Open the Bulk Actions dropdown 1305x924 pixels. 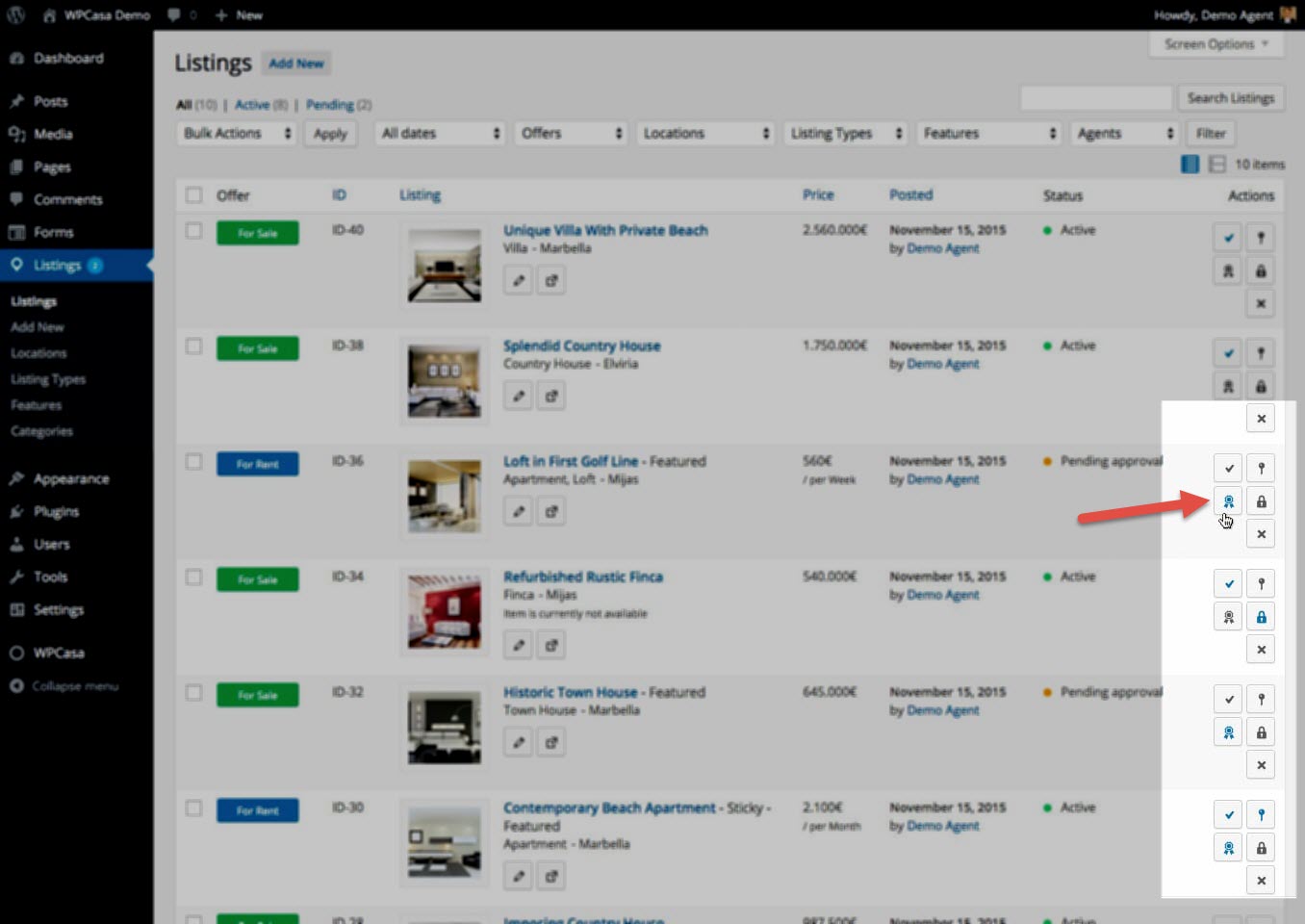[237, 133]
